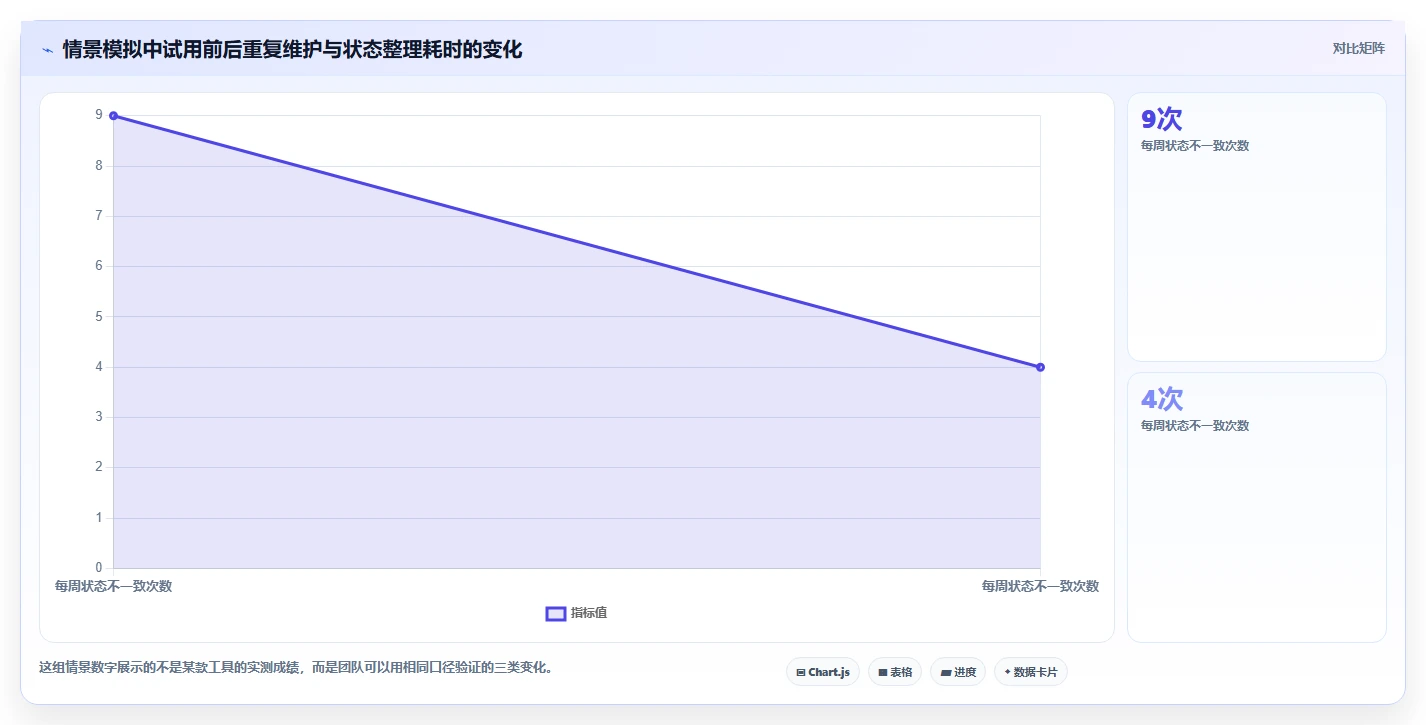1426x725 pixels.
Task: Click the 每周状态不一致次数 caption under 9次
Action: point(1195,146)
